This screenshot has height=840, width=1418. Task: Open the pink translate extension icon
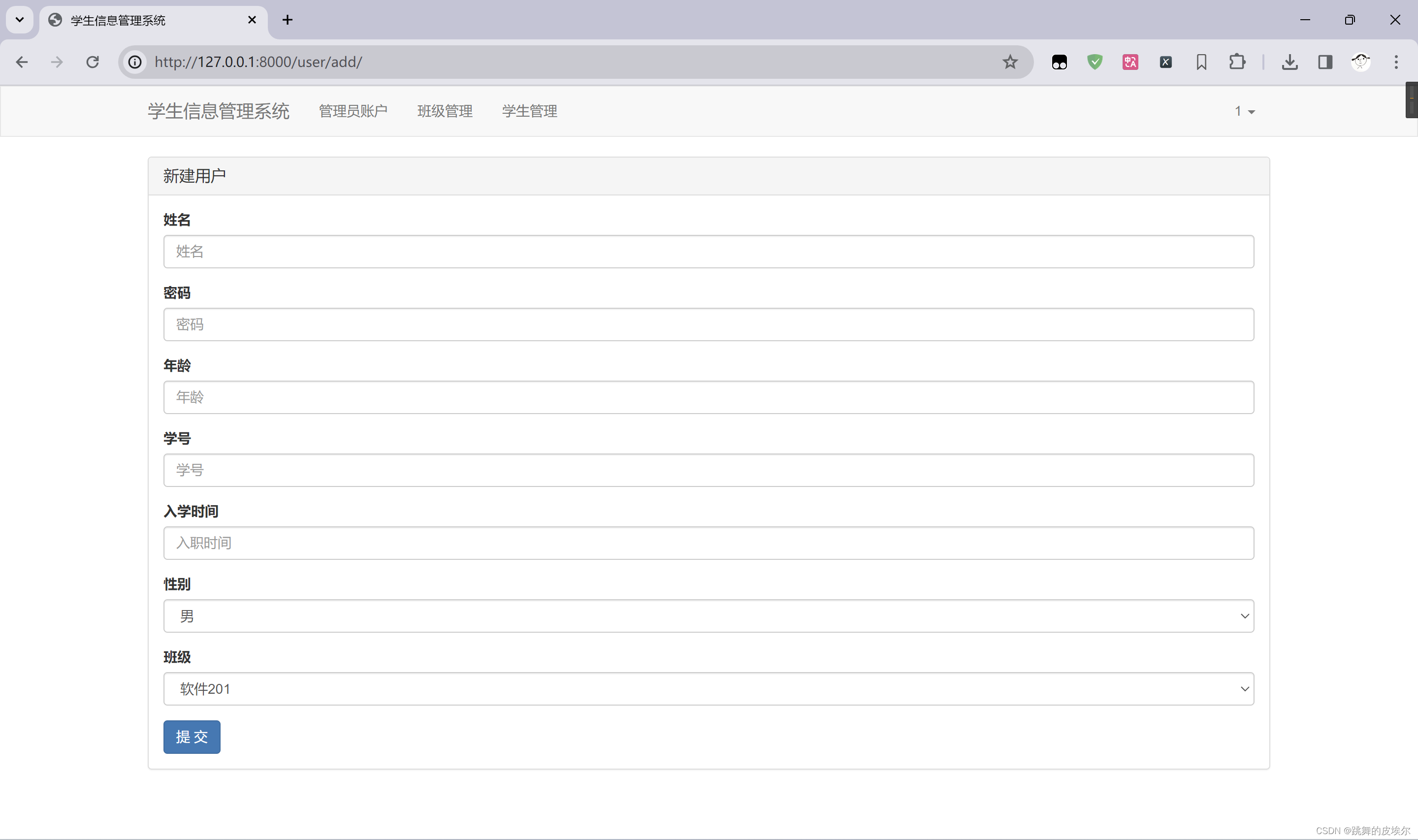[x=1130, y=62]
